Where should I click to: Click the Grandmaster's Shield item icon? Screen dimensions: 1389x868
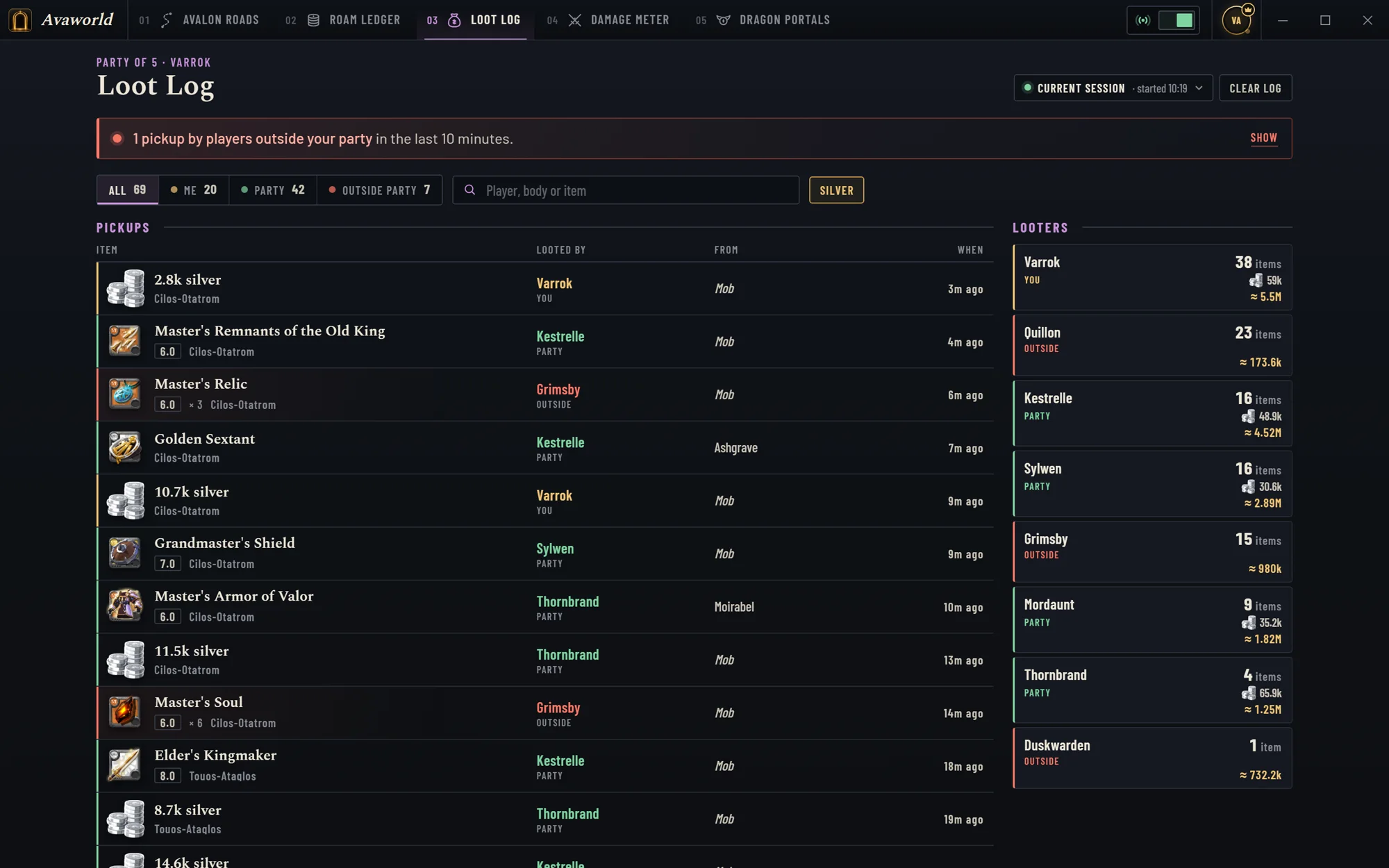(x=125, y=553)
